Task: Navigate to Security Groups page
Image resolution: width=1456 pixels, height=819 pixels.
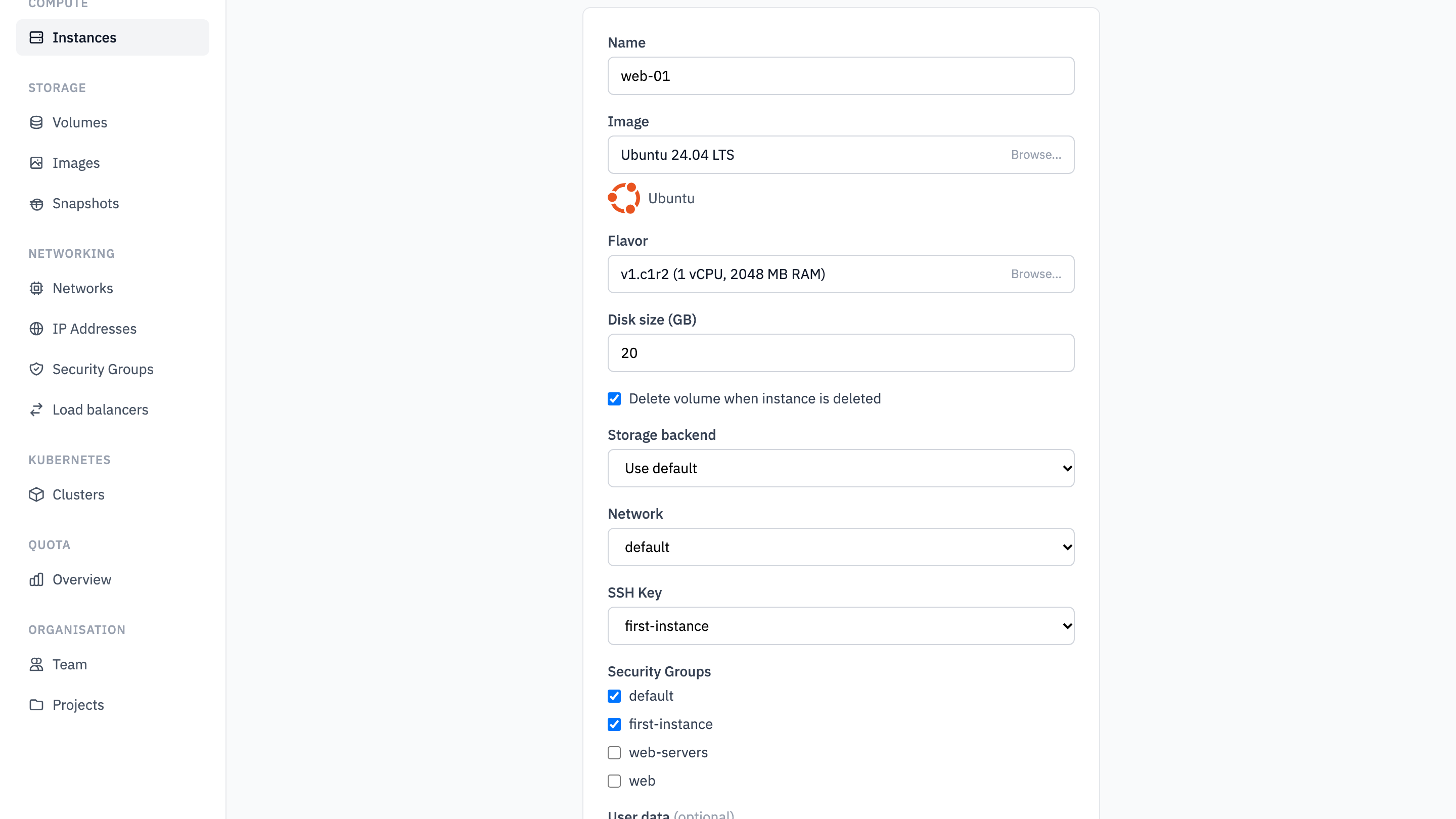Action: 112,369
